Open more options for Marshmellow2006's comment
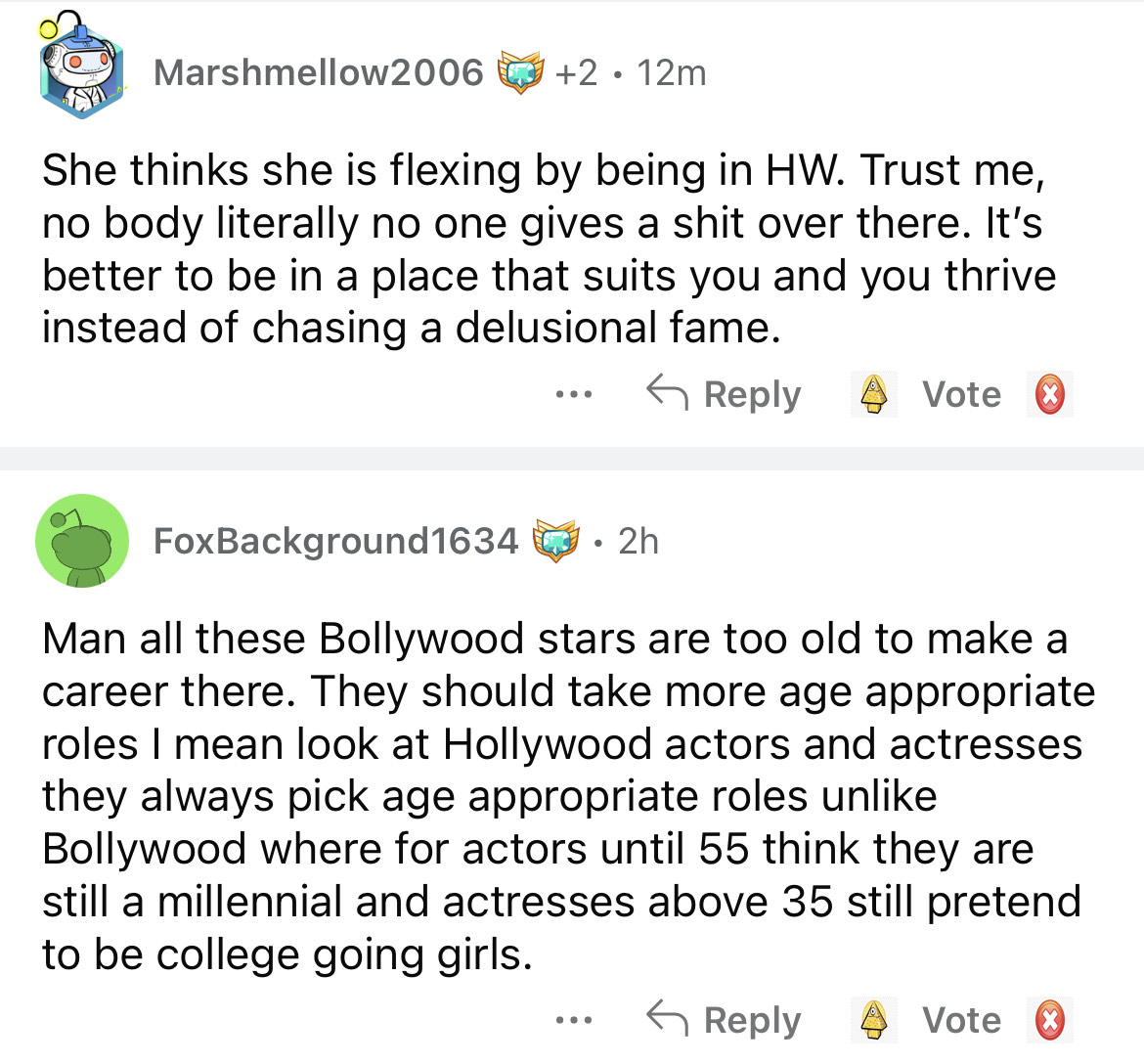Screen dimensions: 1144x1064 pyautogui.click(x=573, y=395)
